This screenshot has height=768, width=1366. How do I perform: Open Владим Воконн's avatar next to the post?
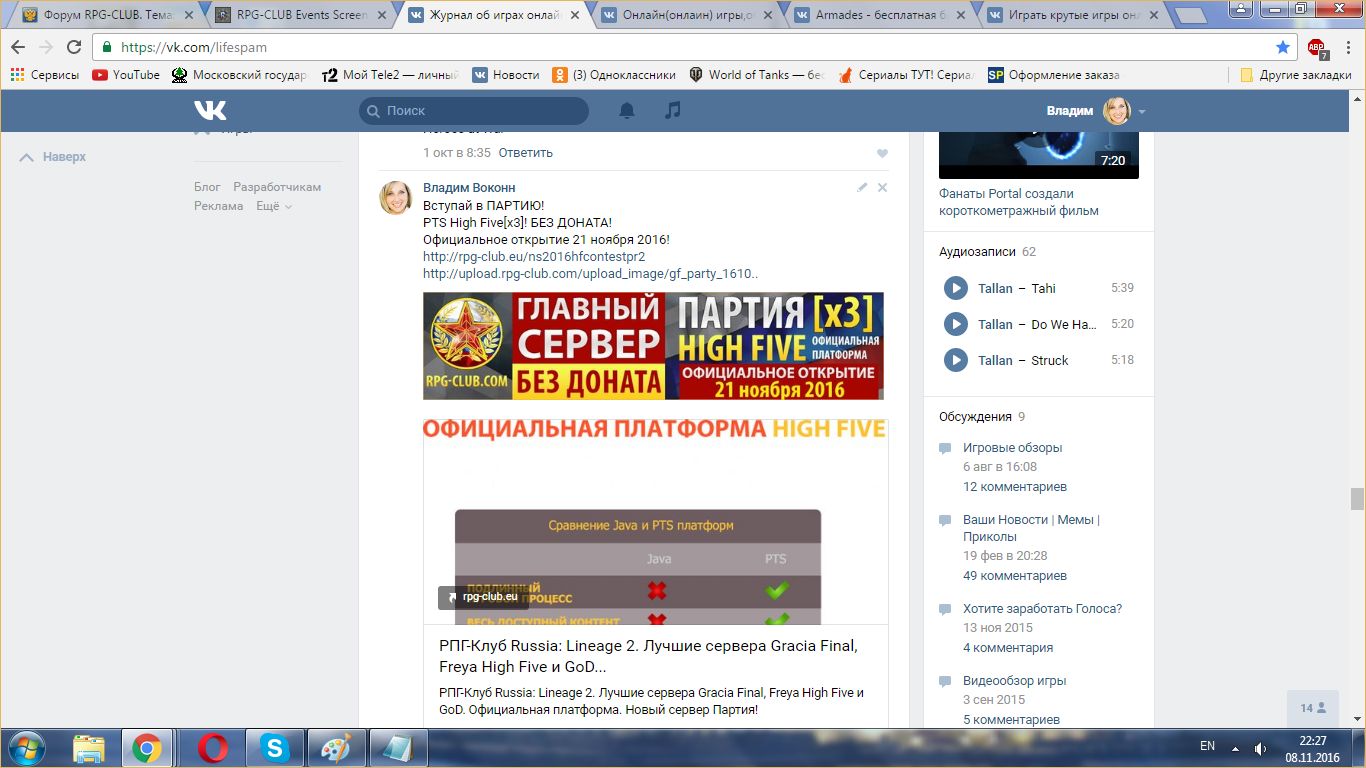click(396, 198)
